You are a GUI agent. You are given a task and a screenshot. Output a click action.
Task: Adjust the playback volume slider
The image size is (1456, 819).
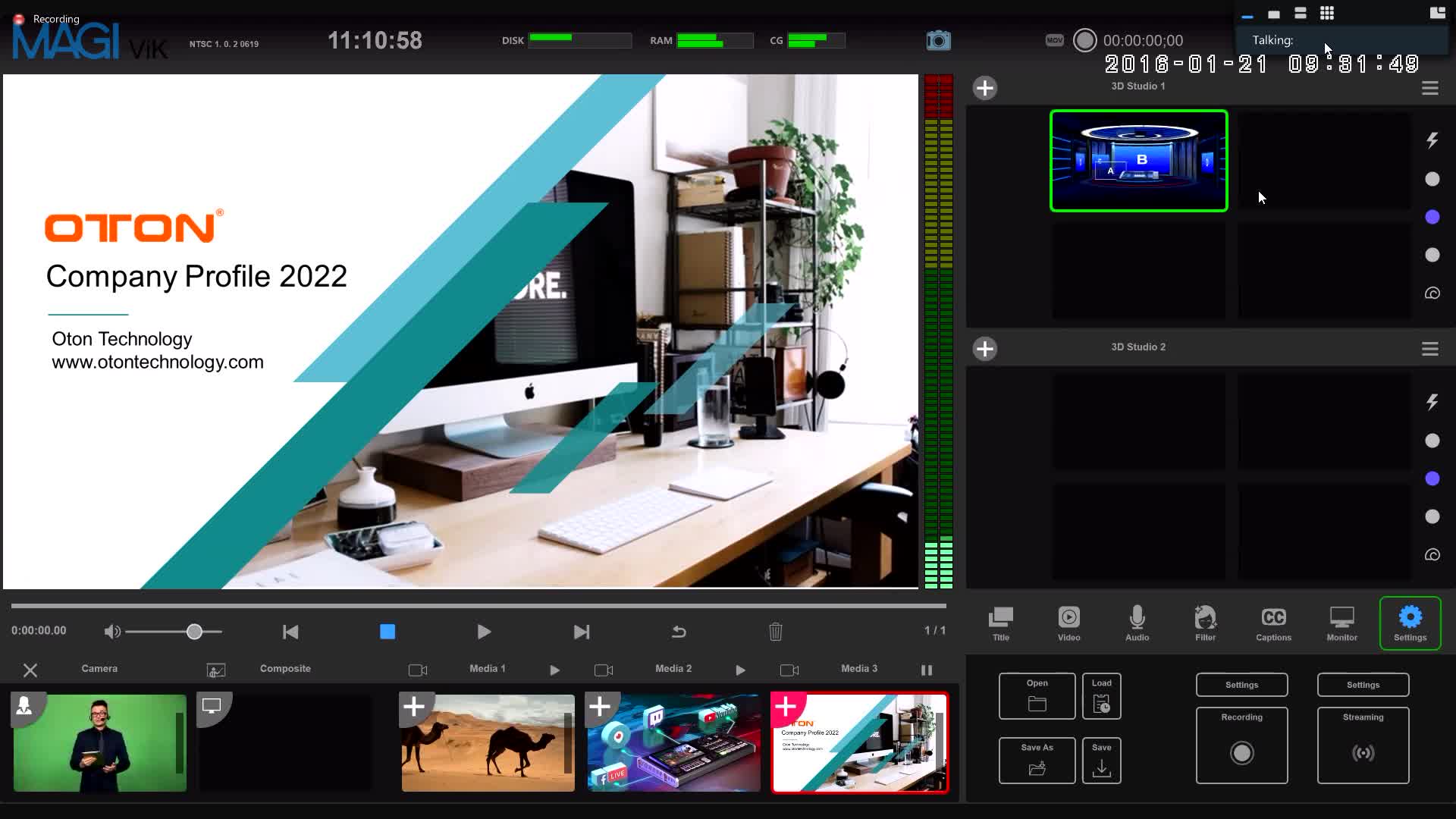click(174, 632)
